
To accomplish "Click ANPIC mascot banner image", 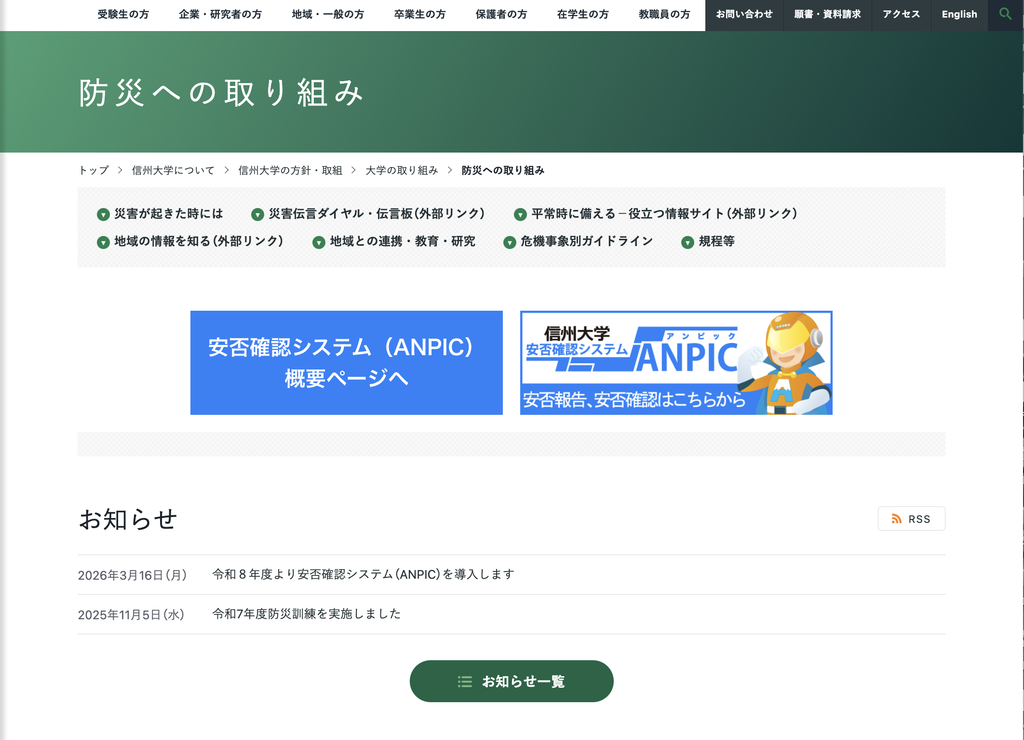I will click(676, 362).
